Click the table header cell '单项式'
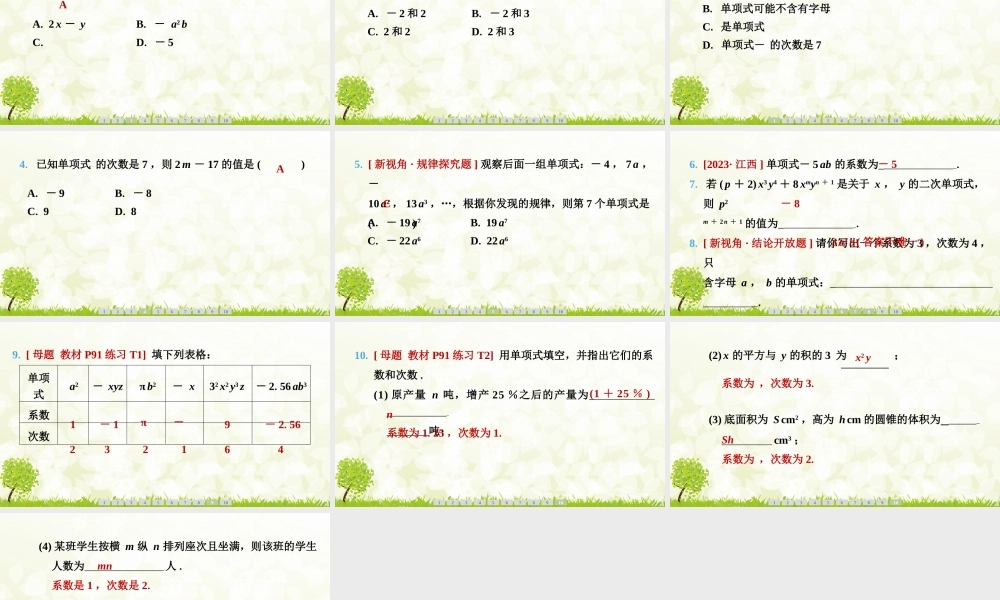1000x600 pixels. 38,386
